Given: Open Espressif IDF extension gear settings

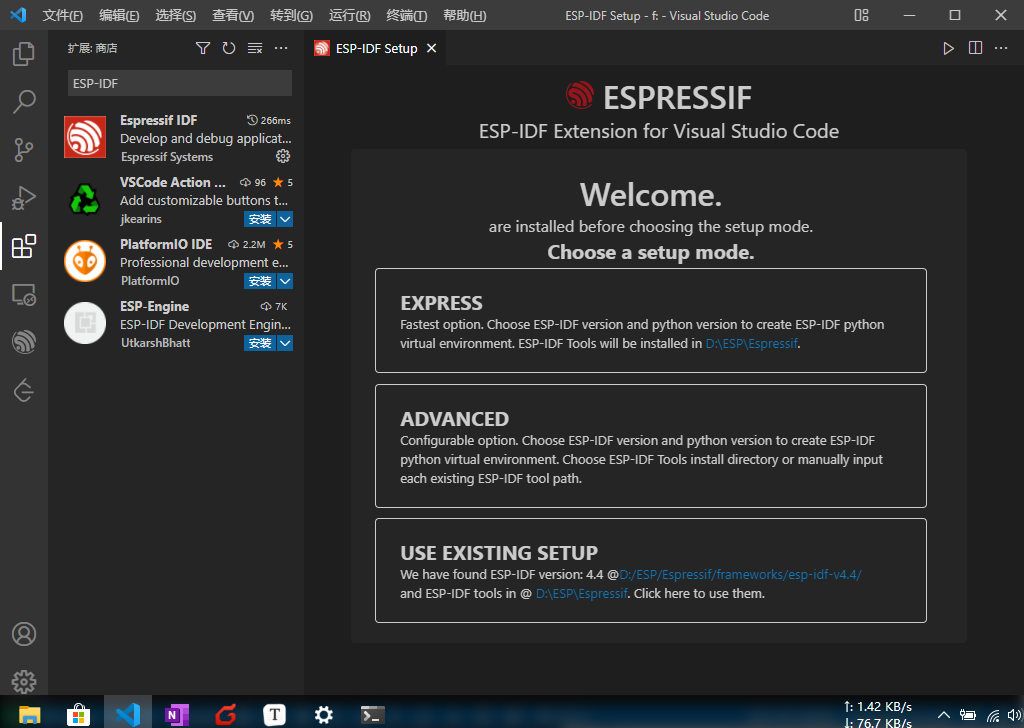Looking at the screenshot, I should tap(283, 156).
